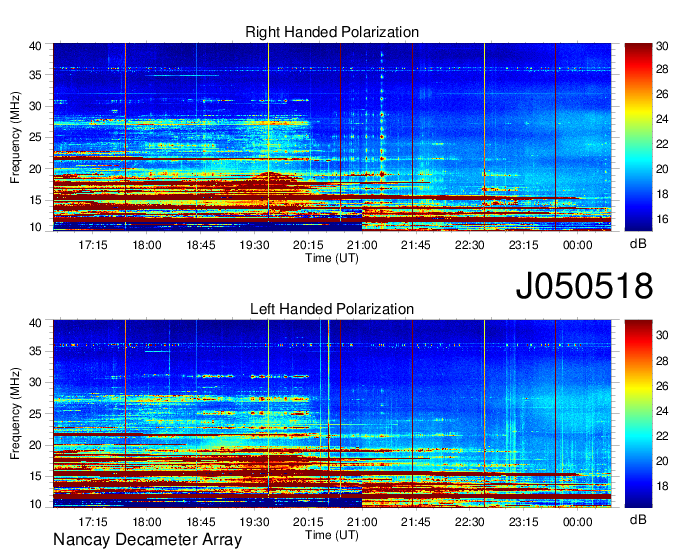Screen dimensions: 680x552
Task: Click the 21:45 tick under Right Handed plot
Action: click(416, 245)
